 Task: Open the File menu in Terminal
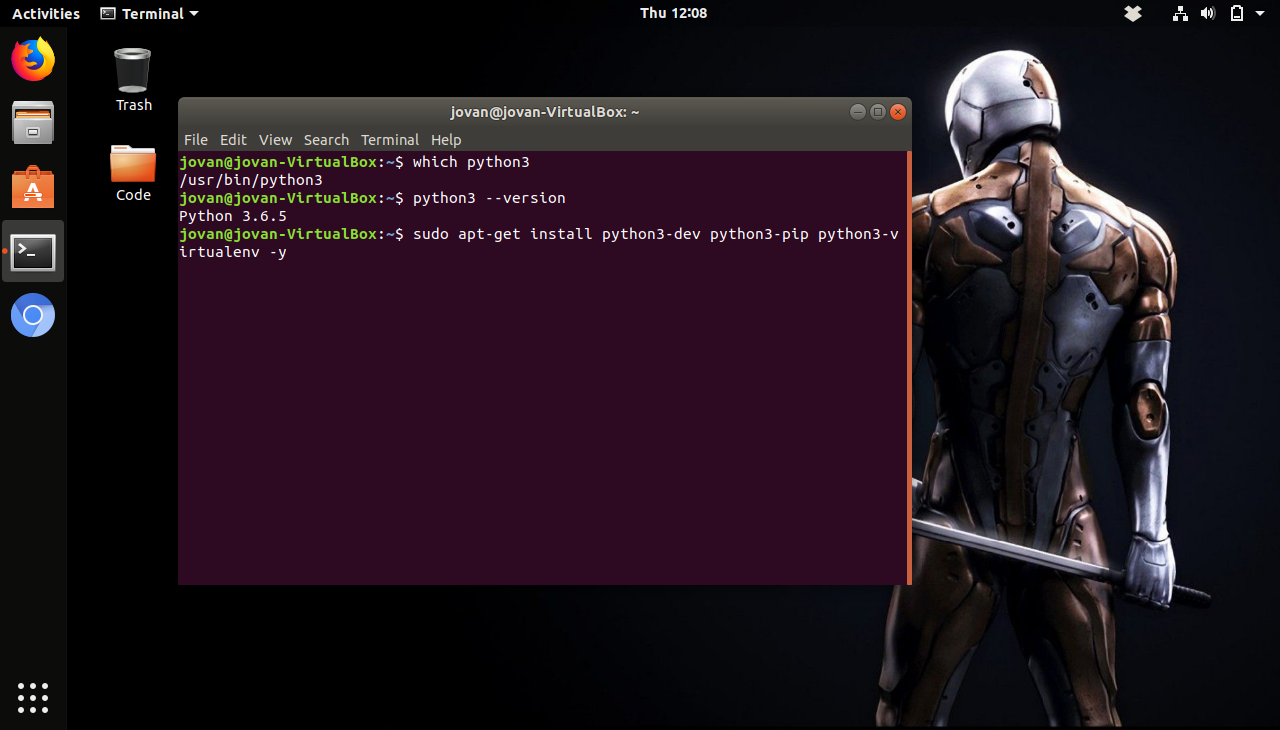(196, 140)
